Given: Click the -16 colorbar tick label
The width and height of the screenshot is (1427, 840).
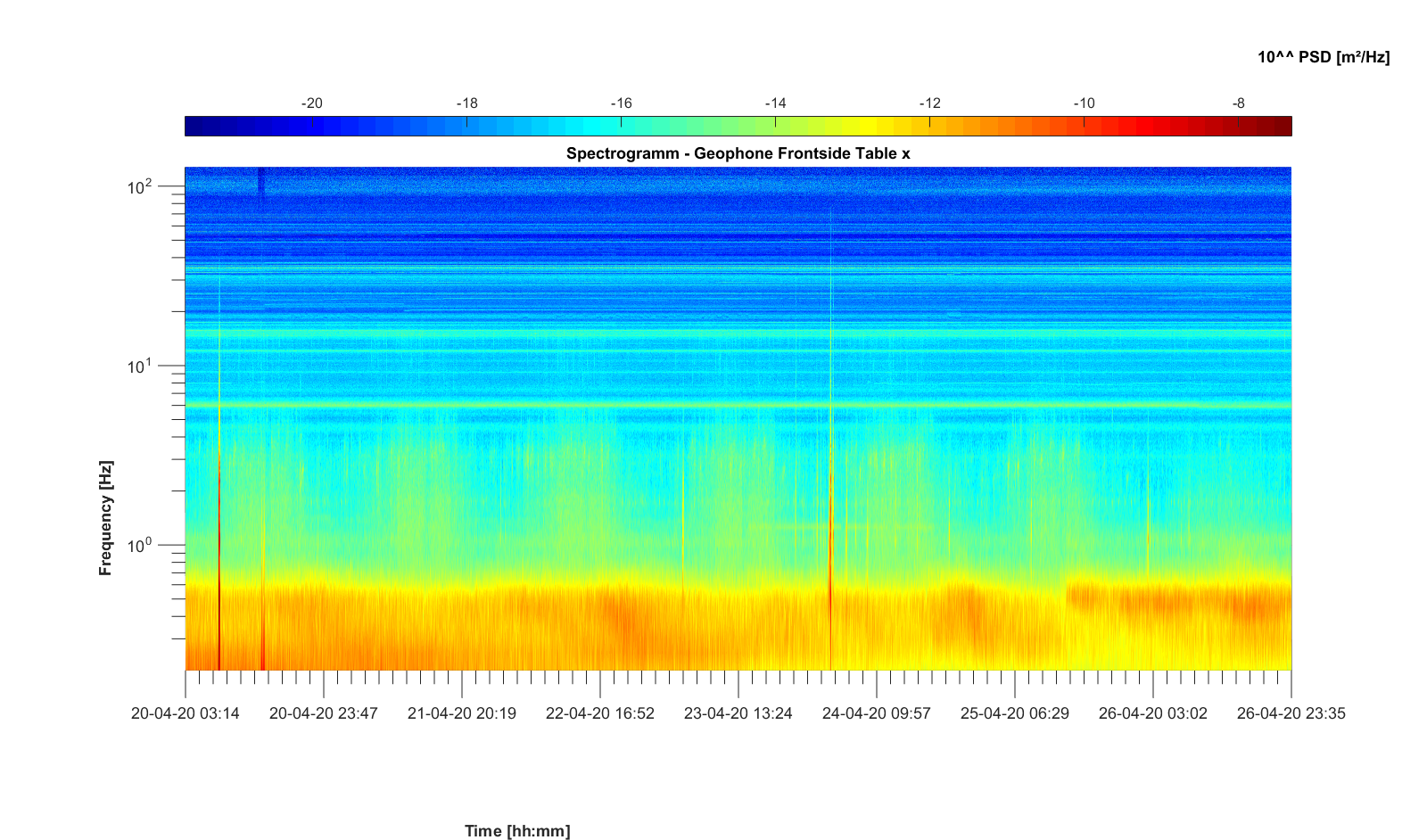Looking at the screenshot, I should click(x=621, y=103).
